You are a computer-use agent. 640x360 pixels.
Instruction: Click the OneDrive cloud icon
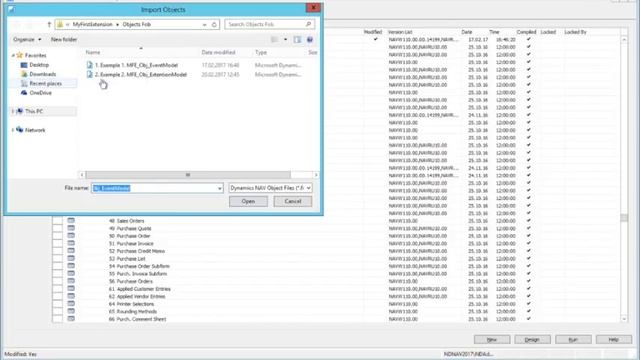click(24, 93)
